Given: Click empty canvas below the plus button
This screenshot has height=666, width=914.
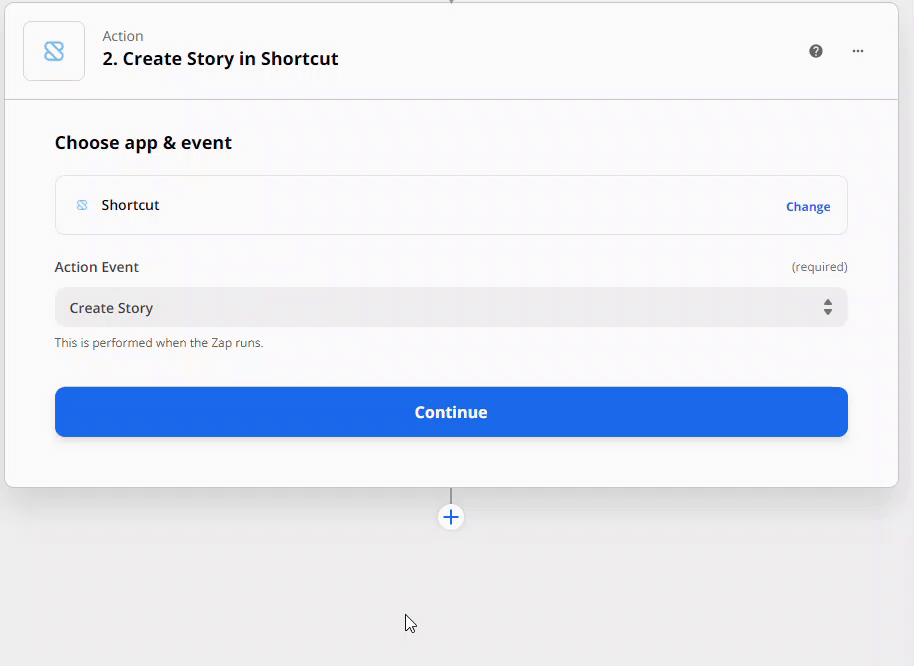Looking at the screenshot, I should [x=451, y=594].
